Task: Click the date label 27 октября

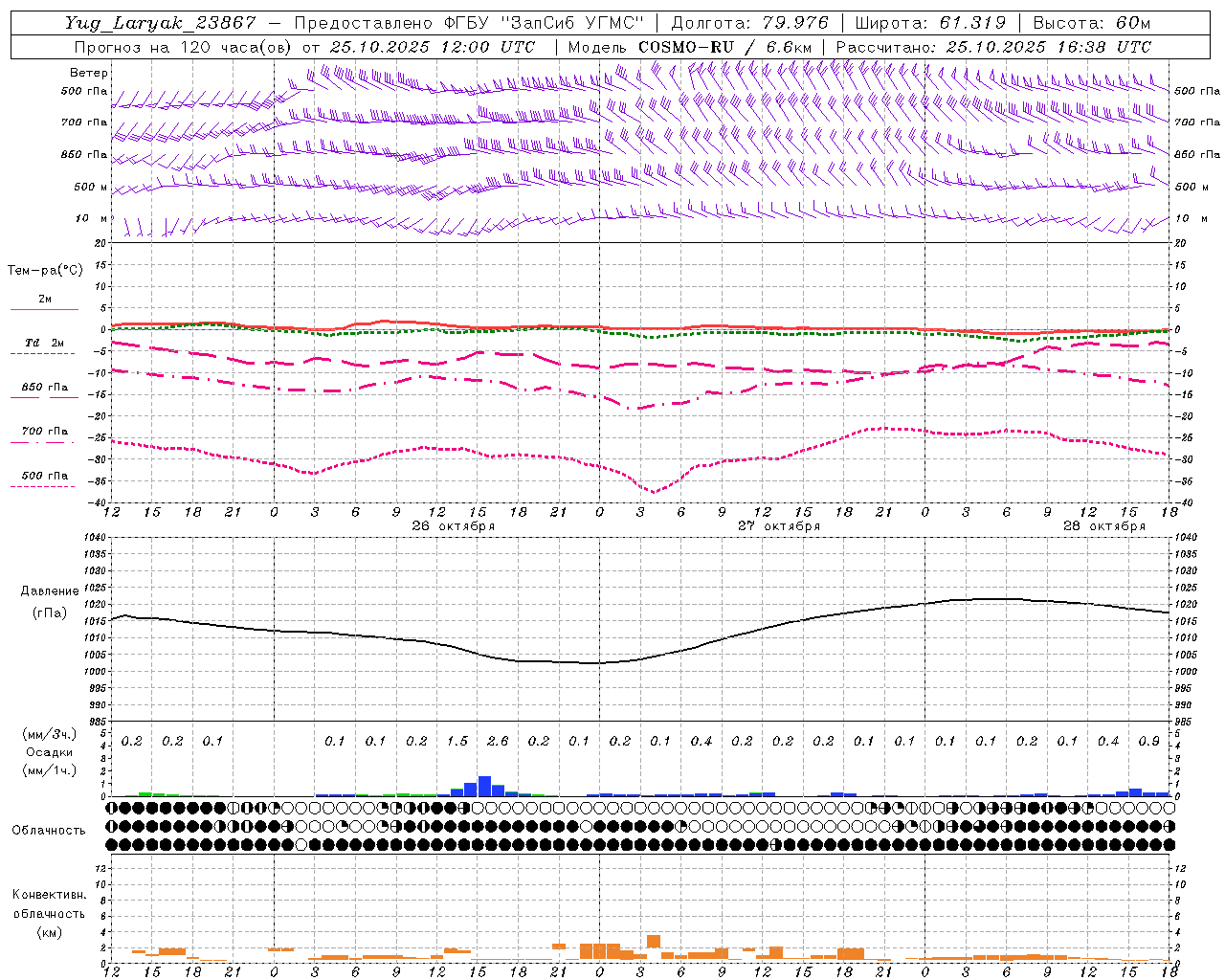Action: pyautogui.click(x=779, y=526)
